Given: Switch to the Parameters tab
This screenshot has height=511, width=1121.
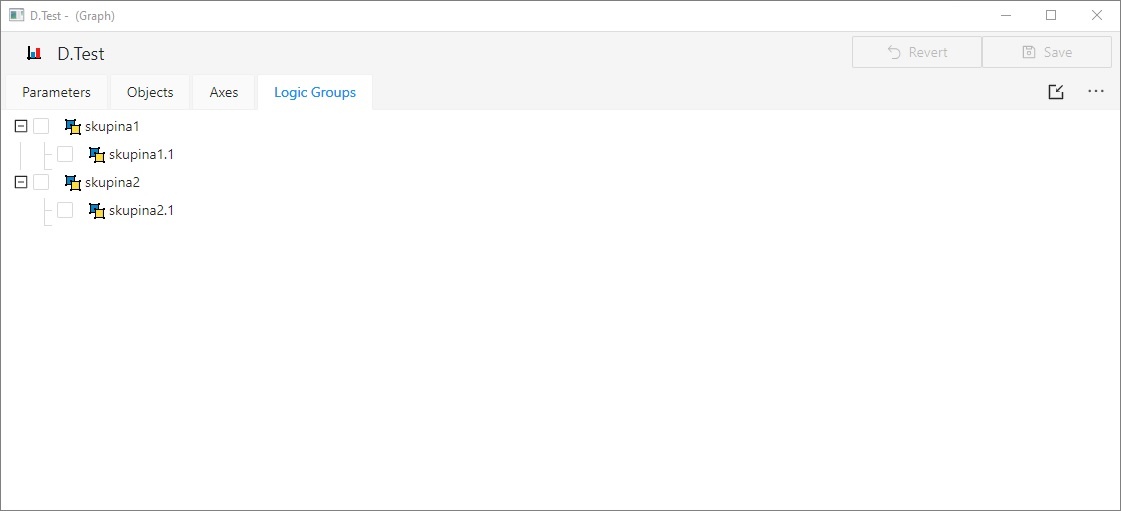Looking at the screenshot, I should coord(56,92).
